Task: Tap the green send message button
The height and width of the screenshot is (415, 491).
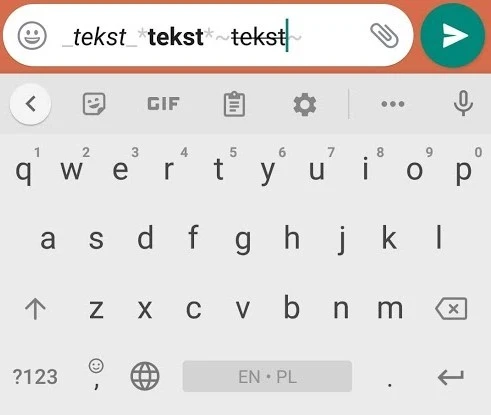Action: click(x=452, y=36)
